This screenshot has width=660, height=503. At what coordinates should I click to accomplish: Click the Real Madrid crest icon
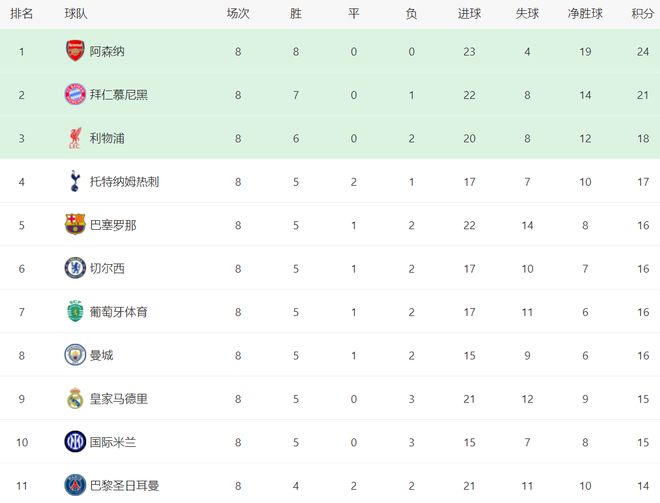75,398
